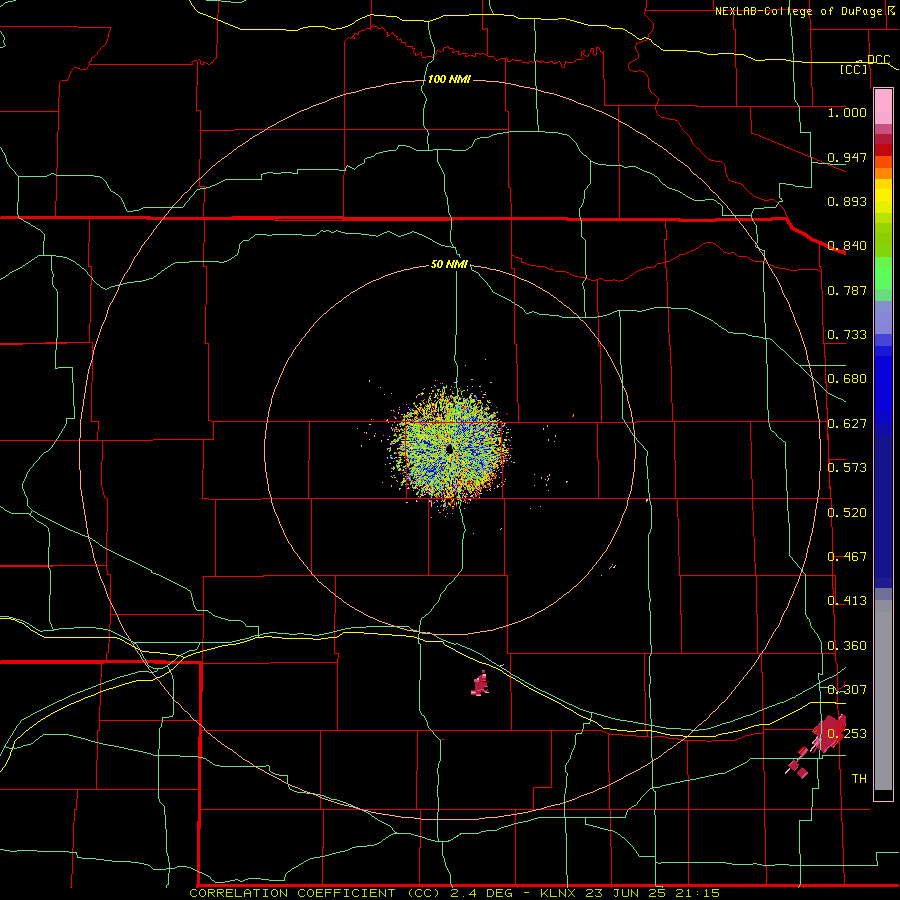Image resolution: width=900 pixels, height=900 pixels.
Task: Click the red echo south of the radar
Action: pos(480,684)
